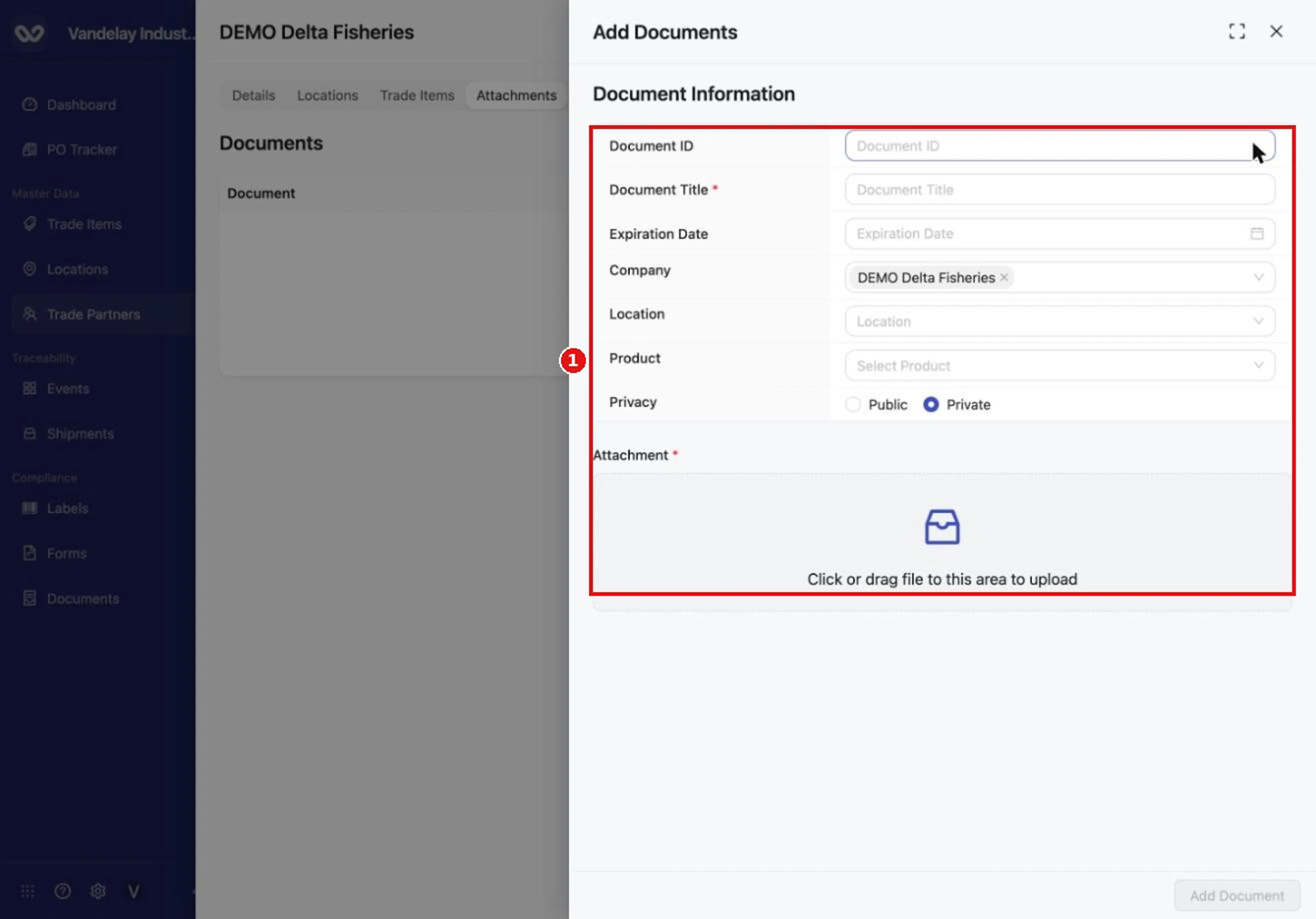Click the user avatar V icon
This screenshot has width=1316, height=919.
point(134,892)
